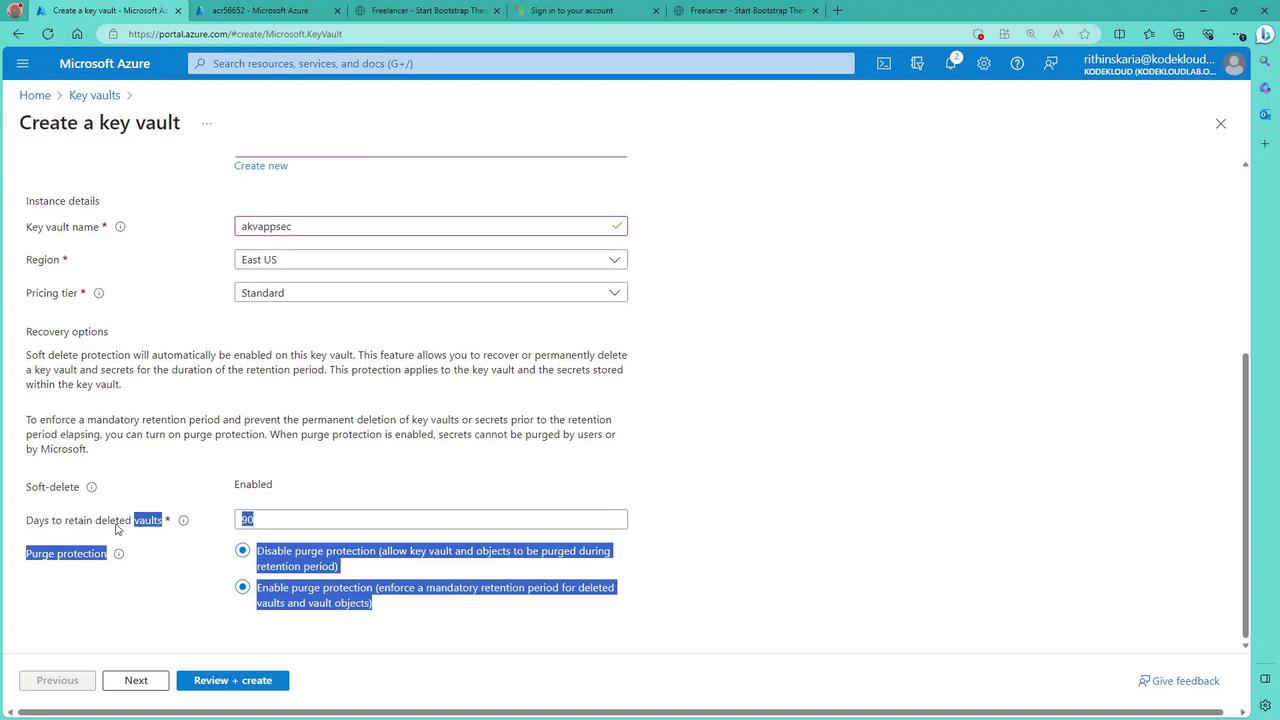1280x720 pixels.
Task: Launch Cloud Shell from the top bar
Action: click(884, 63)
